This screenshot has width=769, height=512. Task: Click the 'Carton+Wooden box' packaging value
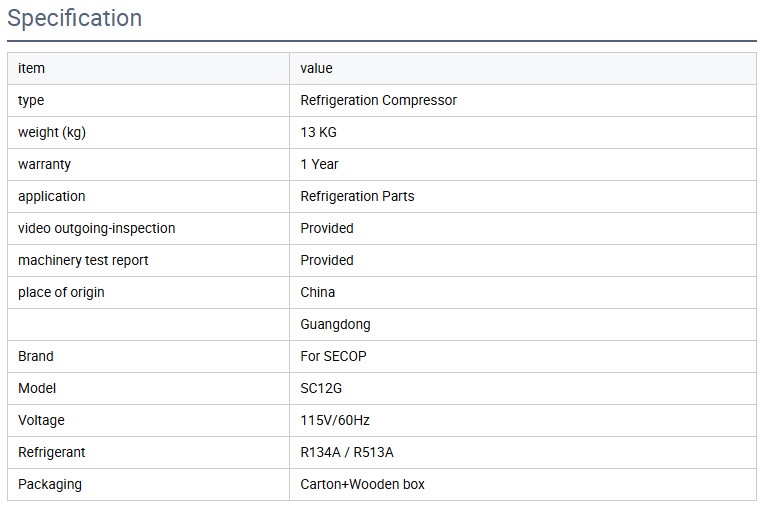pos(362,484)
